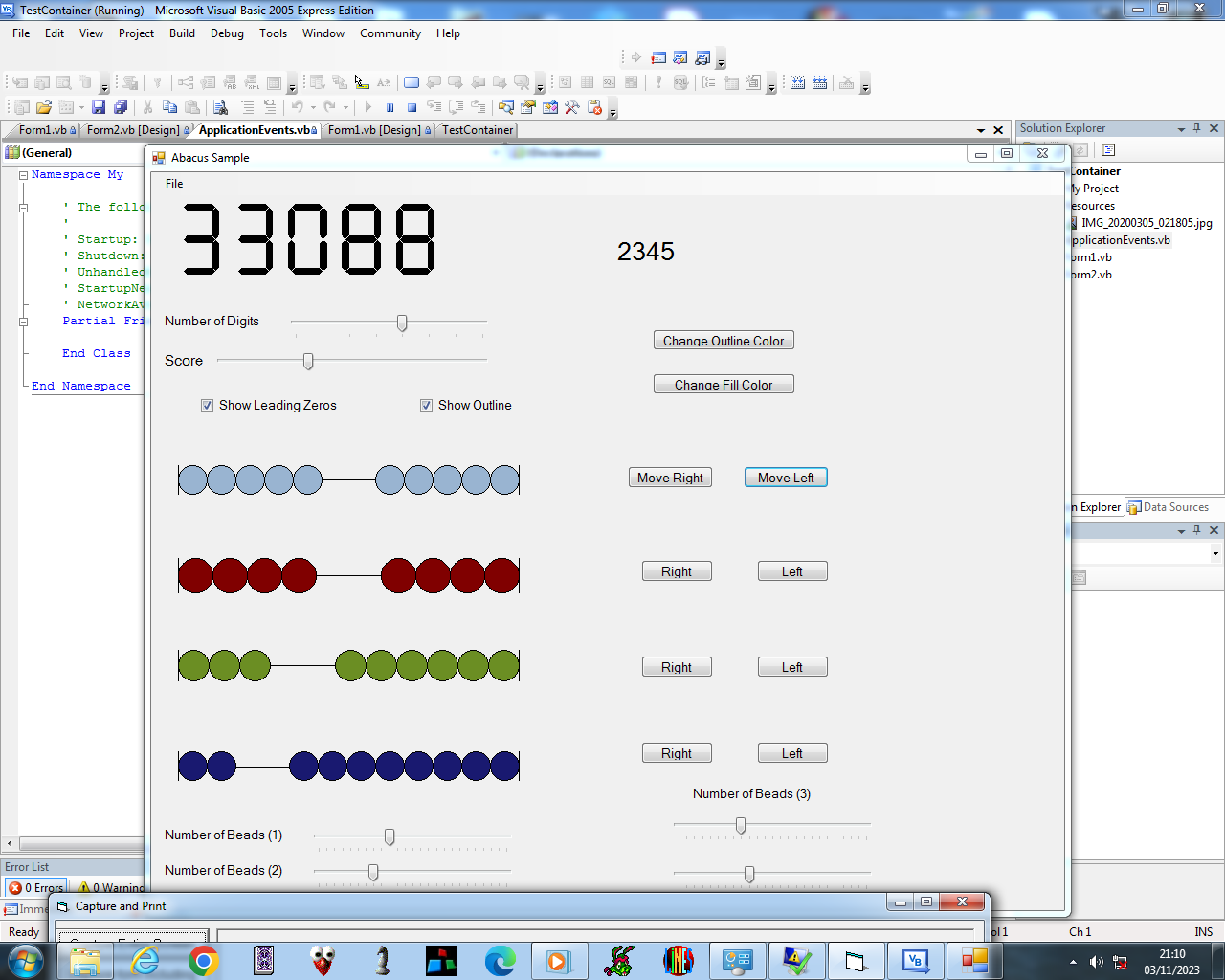Viewport: 1225px width, 980px height.
Task: Click the Stop Debugging square icon in the toolbar
Action: click(412, 107)
